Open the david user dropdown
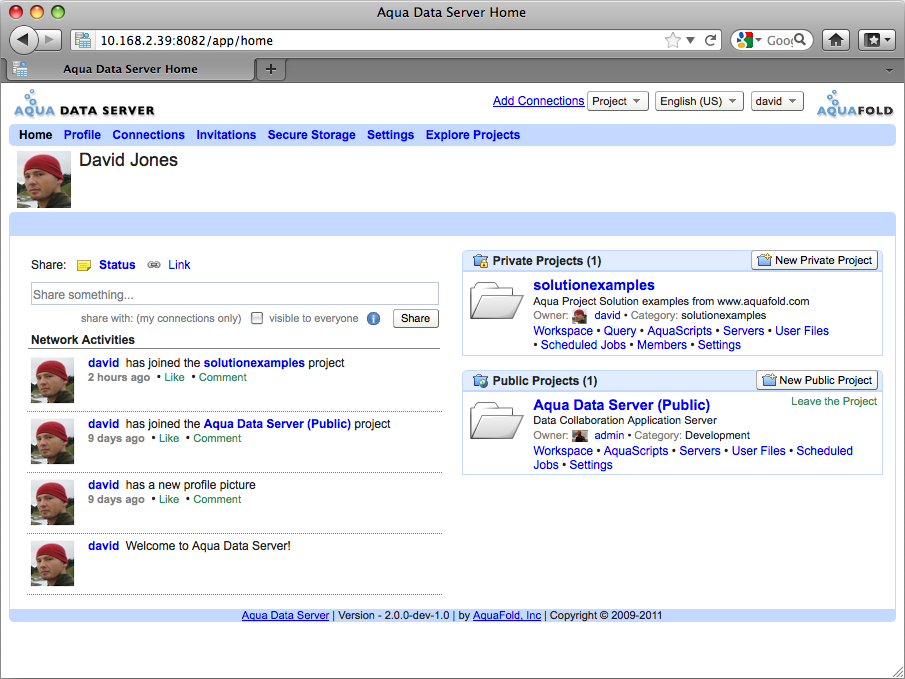 pos(777,101)
